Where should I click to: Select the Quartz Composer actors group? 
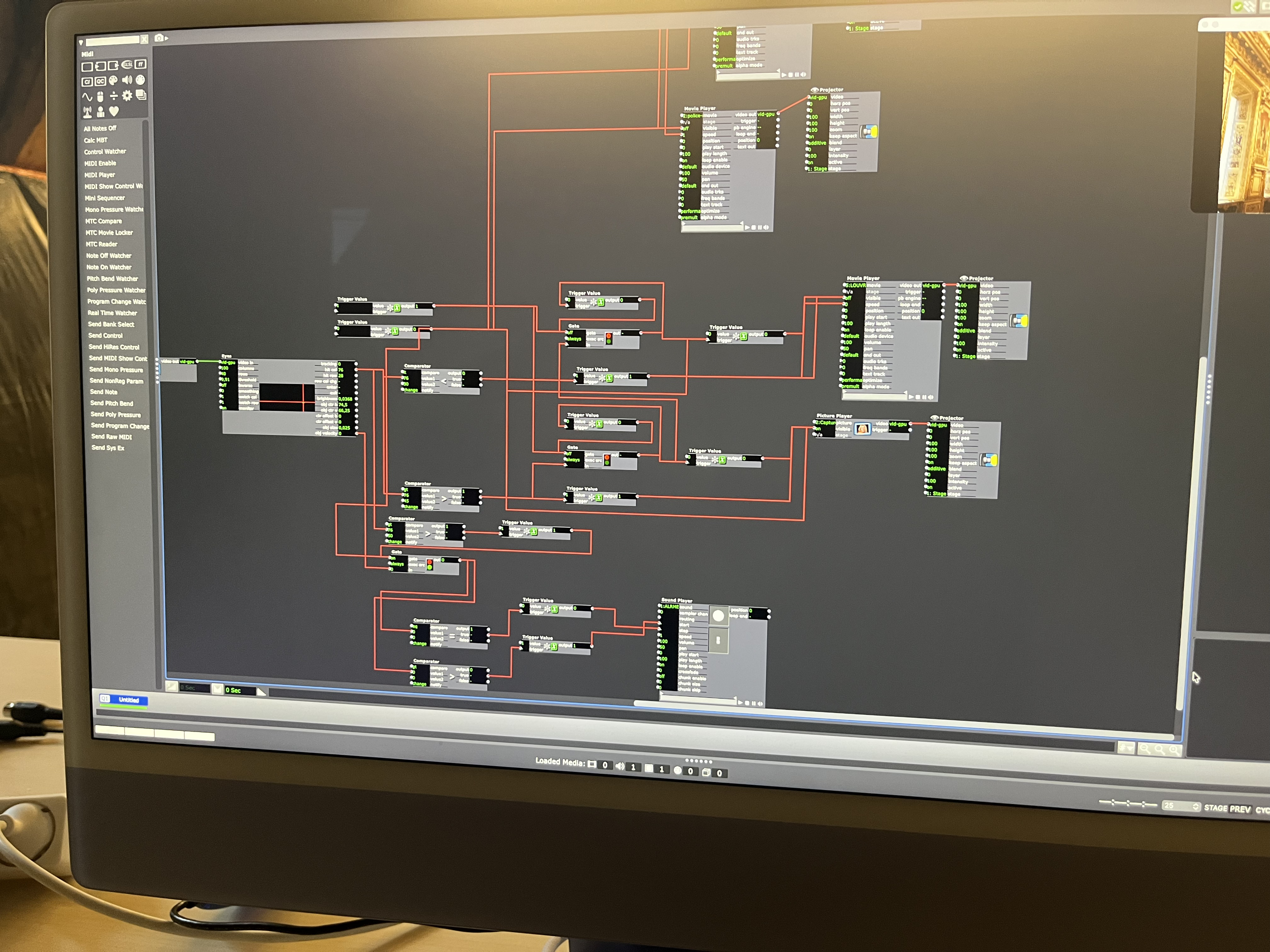click(x=100, y=81)
